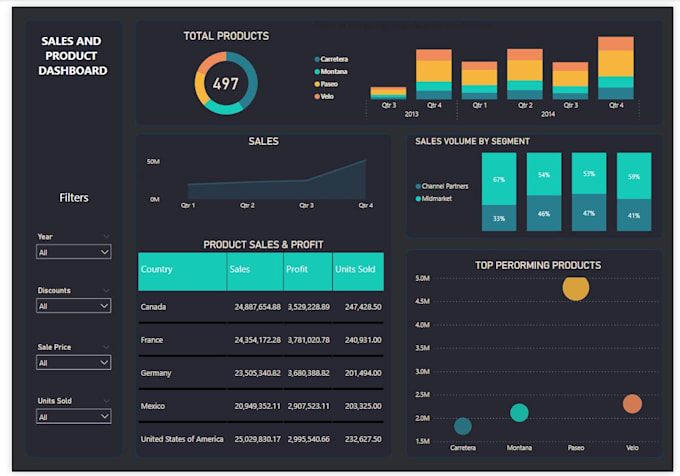Click the 2014 Qtr 4 stacked bar
Image resolution: width=680 pixels, height=476 pixels.
click(x=616, y=68)
